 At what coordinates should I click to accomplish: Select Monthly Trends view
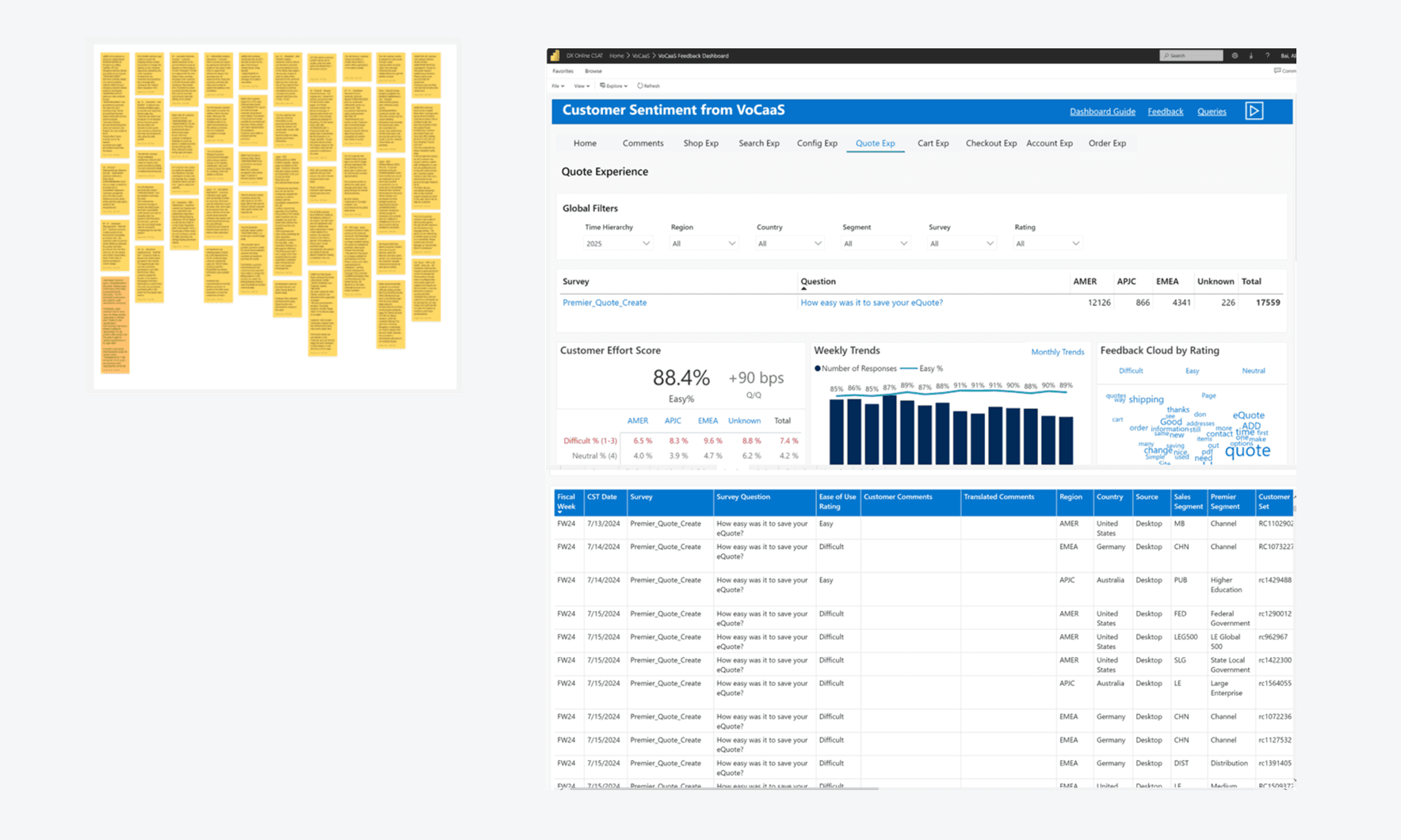pos(1057,352)
